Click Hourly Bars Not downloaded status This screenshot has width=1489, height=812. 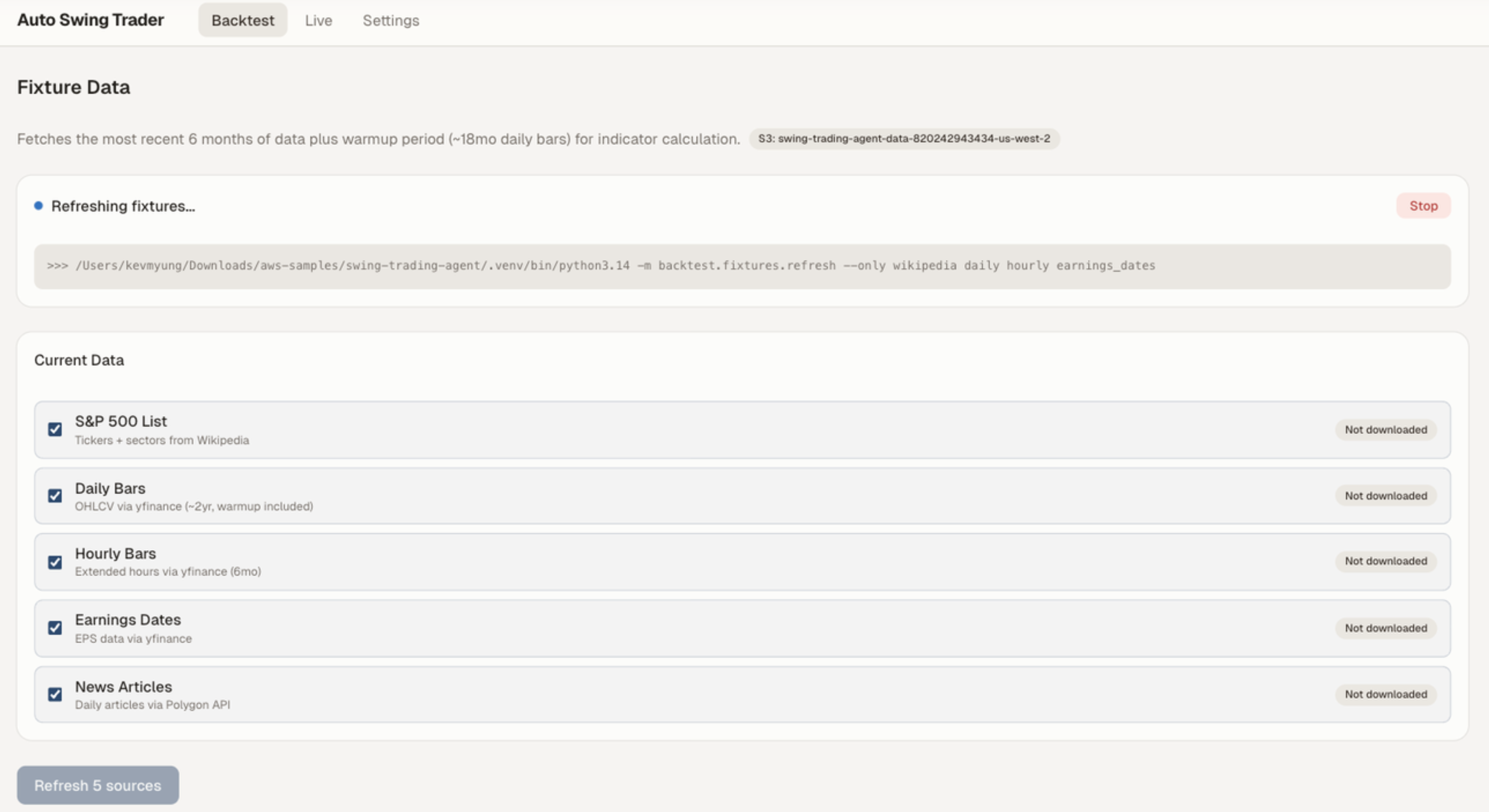pos(1385,561)
